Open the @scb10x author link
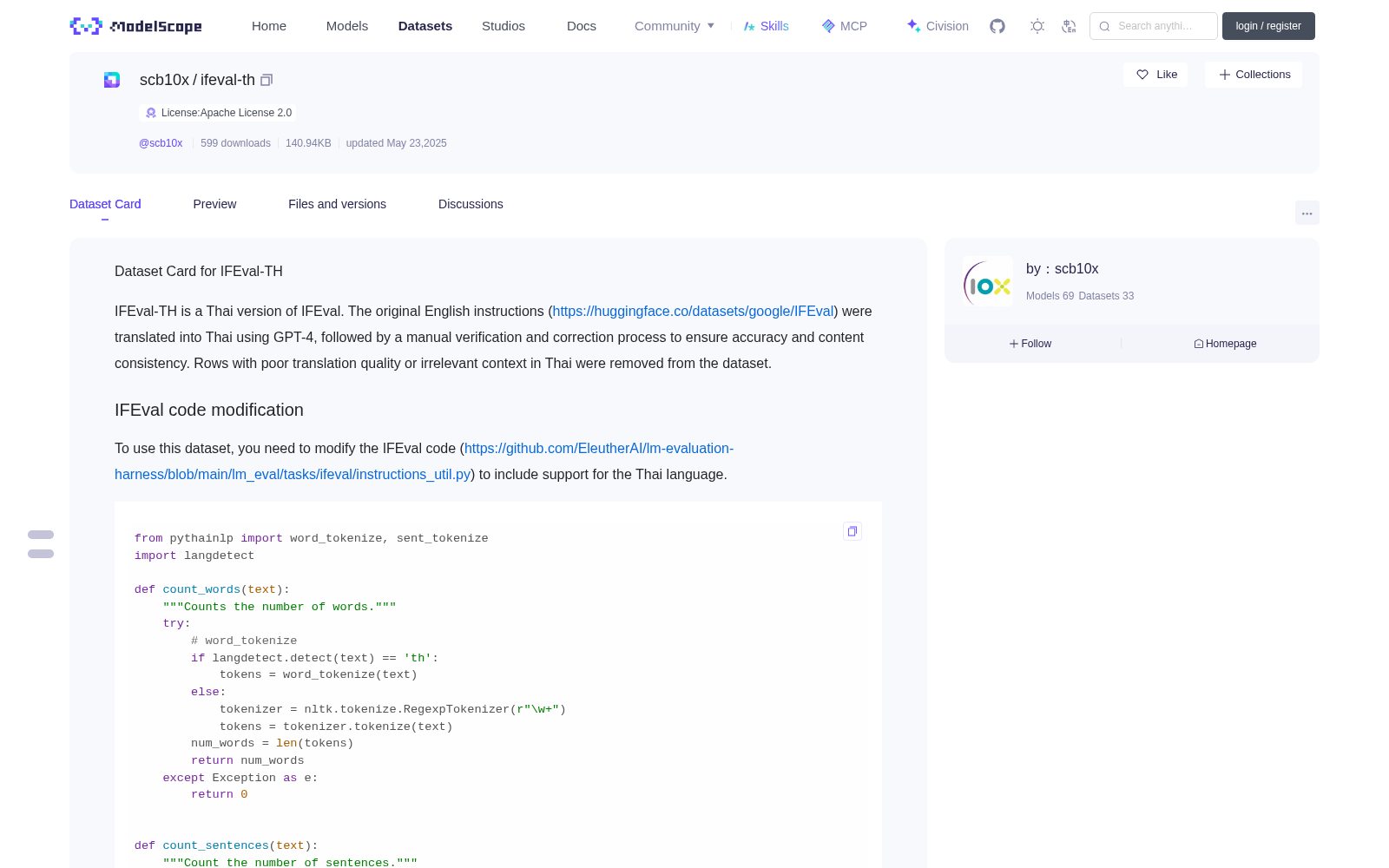The image size is (1389, 868). click(x=161, y=143)
